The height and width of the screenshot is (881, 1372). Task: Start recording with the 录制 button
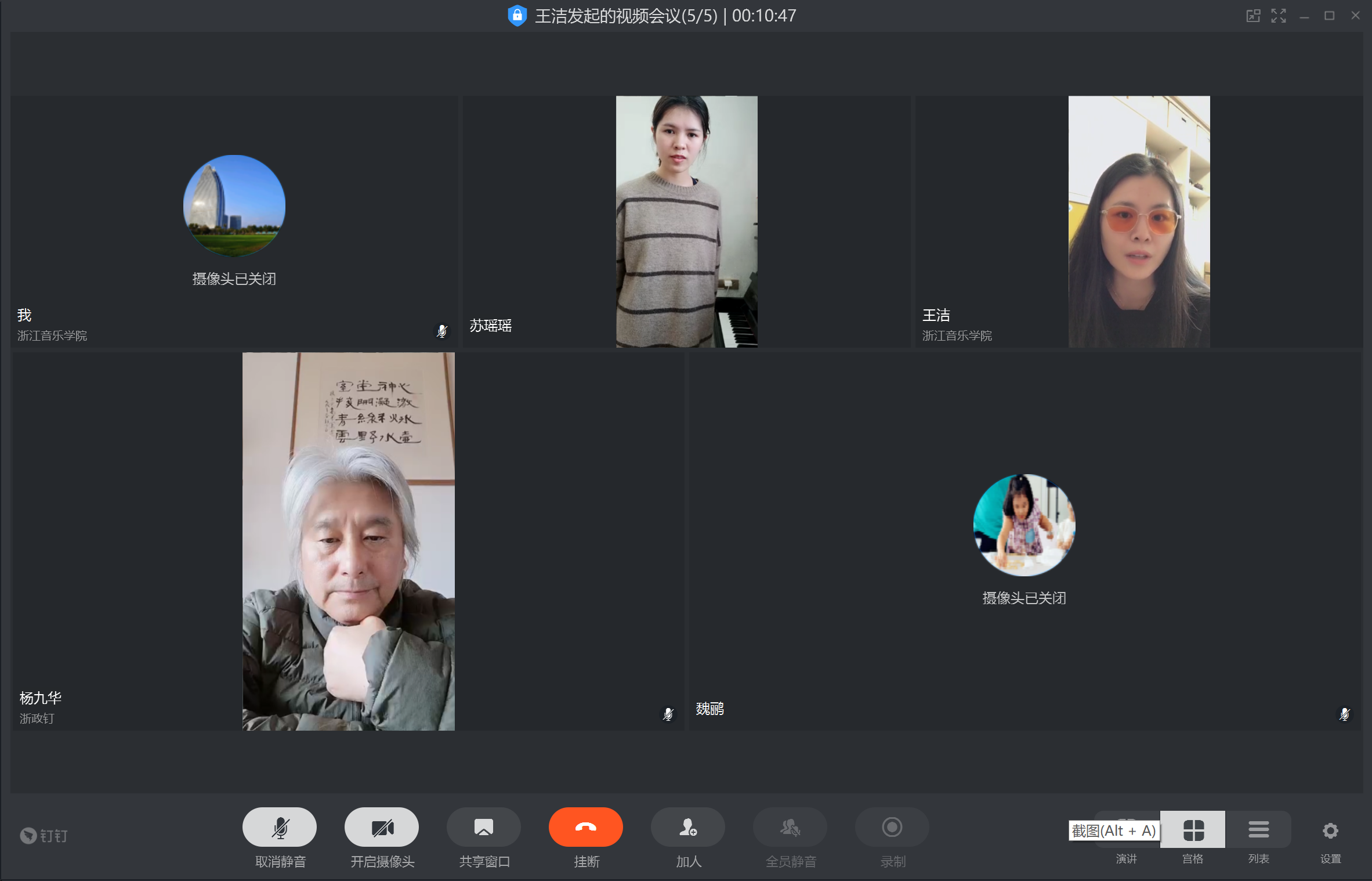892,826
